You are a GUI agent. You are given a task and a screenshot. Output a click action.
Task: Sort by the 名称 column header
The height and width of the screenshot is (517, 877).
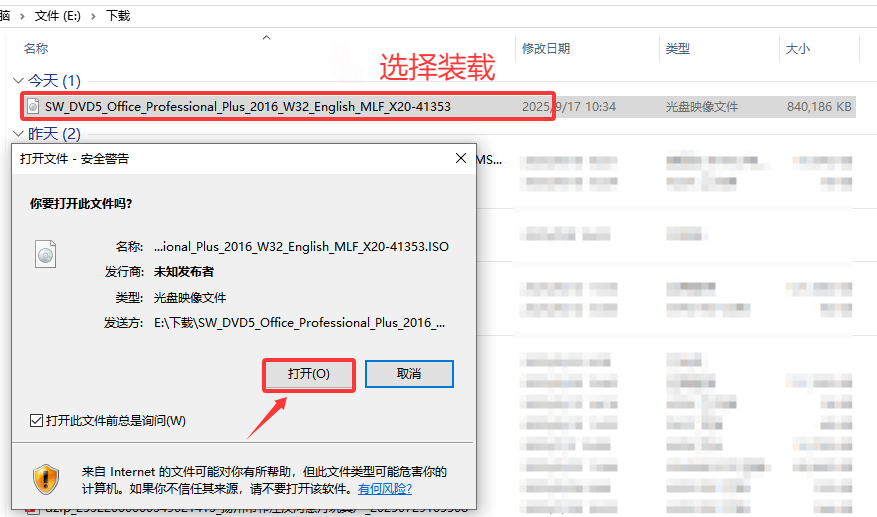point(36,49)
